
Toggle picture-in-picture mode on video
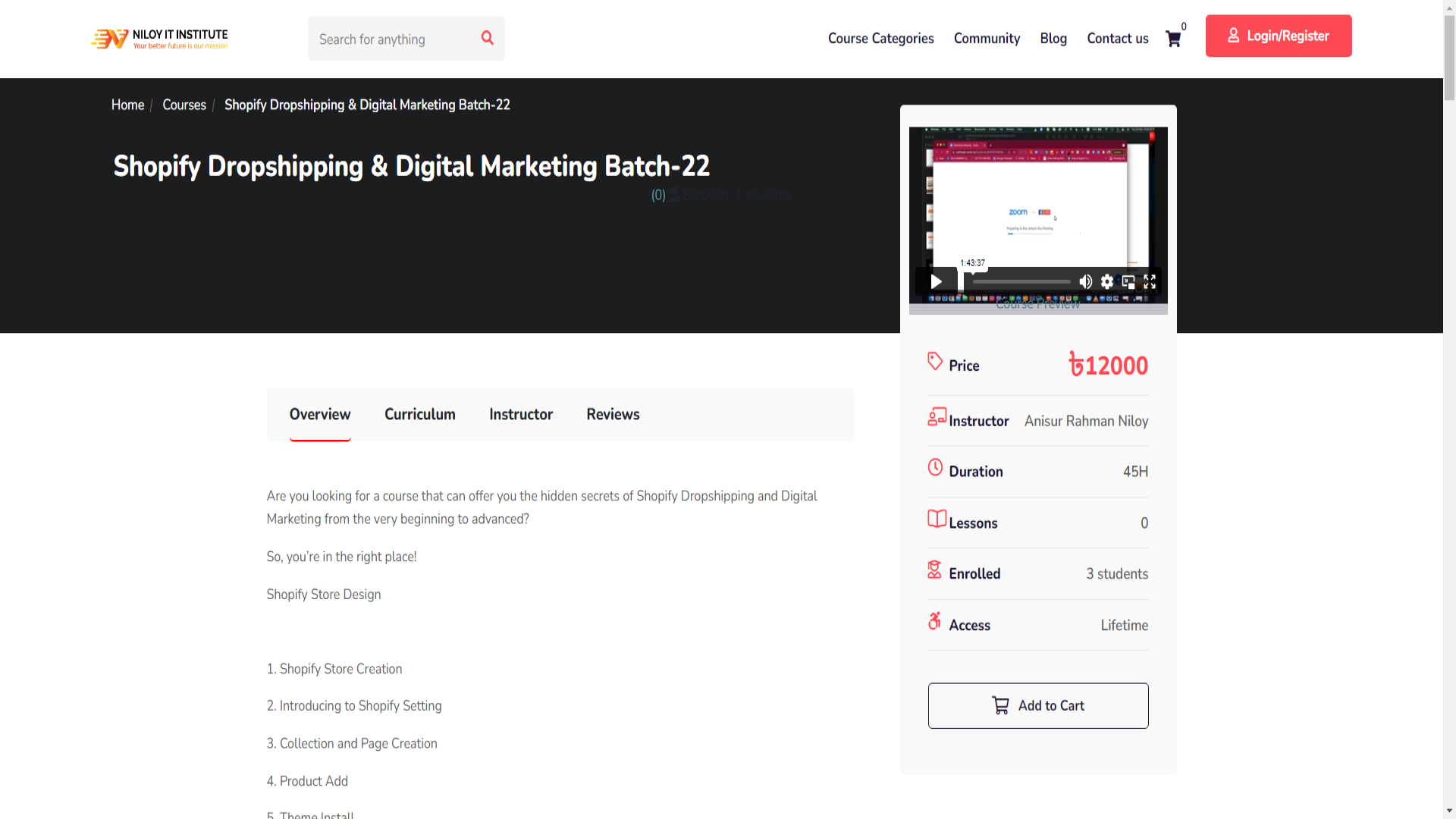pos(1128,282)
